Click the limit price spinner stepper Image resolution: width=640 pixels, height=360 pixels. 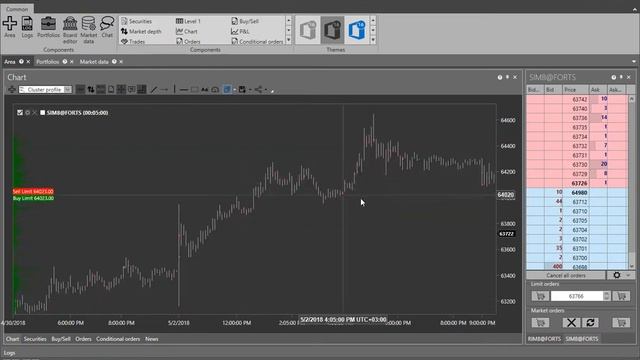point(607,296)
